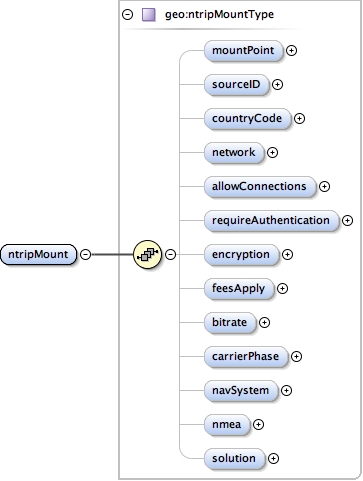This screenshot has width=363, height=481.
Task: Expand the encryption element
Action: click(287, 255)
